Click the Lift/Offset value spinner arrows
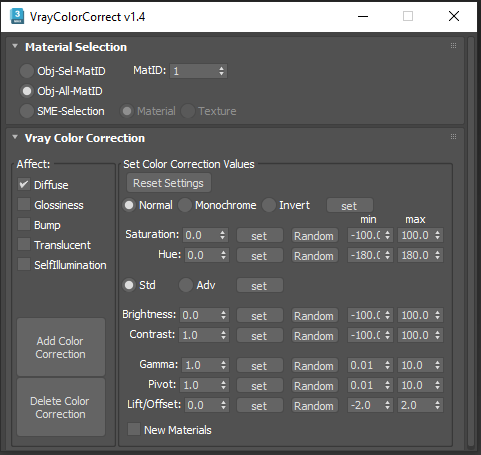This screenshot has width=481, height=455. click(x=223, y=405)
